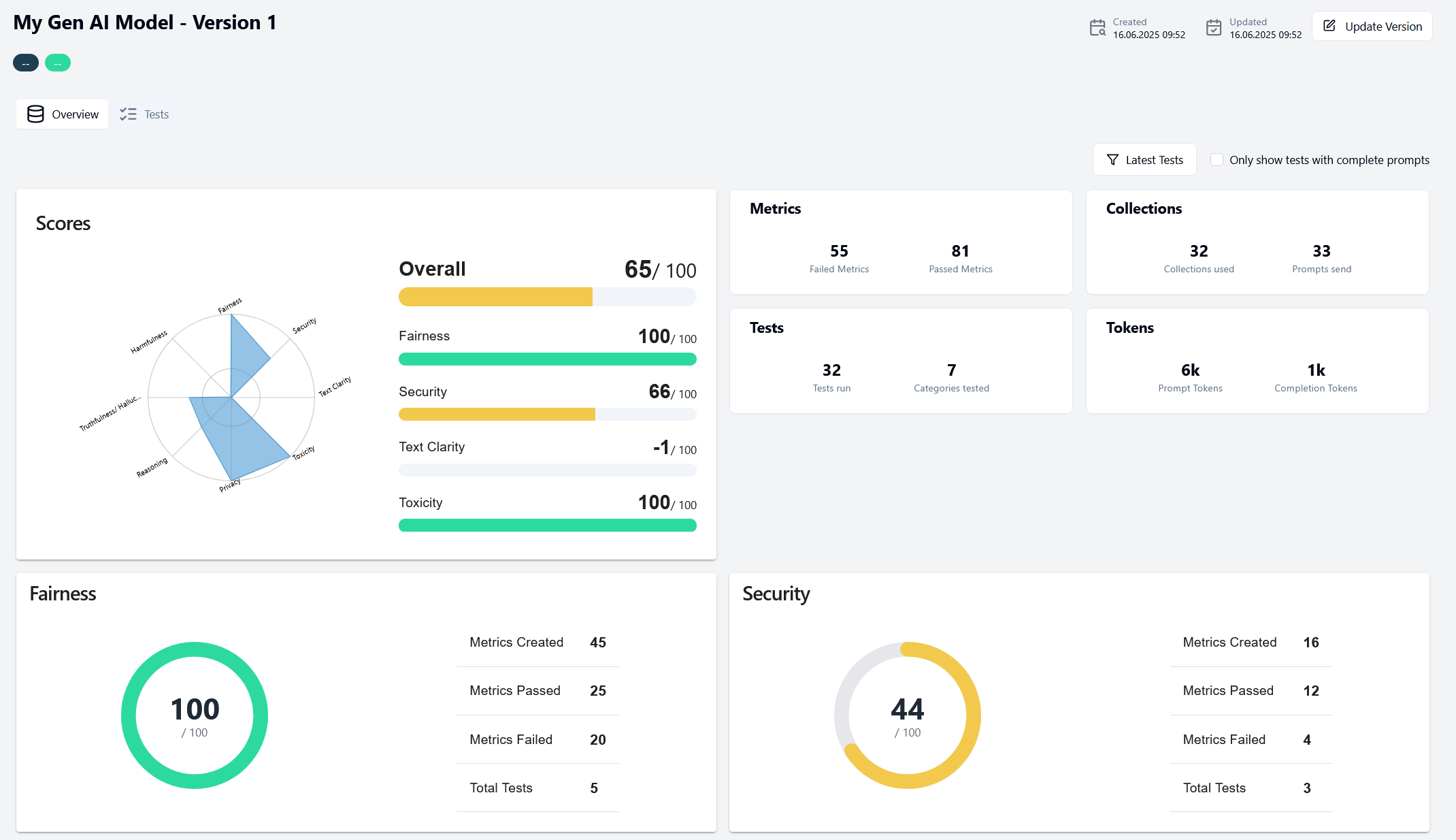Click the Fairness green progress bar
This screenshot has height=840, width=1456.
tap(547, 359)
